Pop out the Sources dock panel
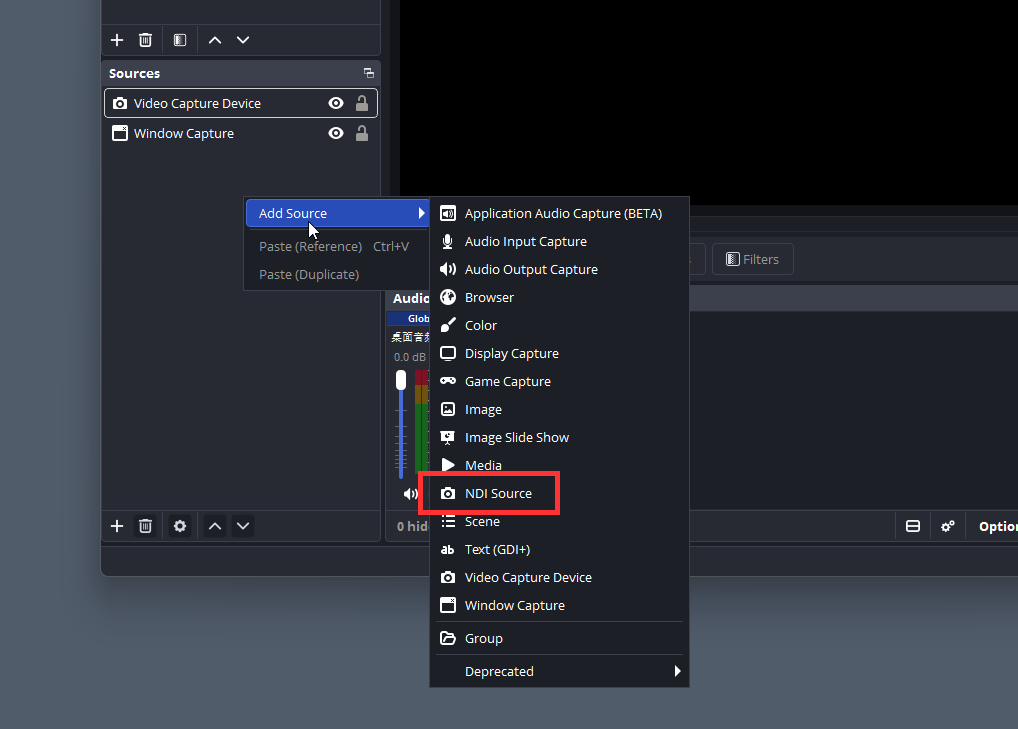Viewport: 1018px width, 729px height. [369, 73]
